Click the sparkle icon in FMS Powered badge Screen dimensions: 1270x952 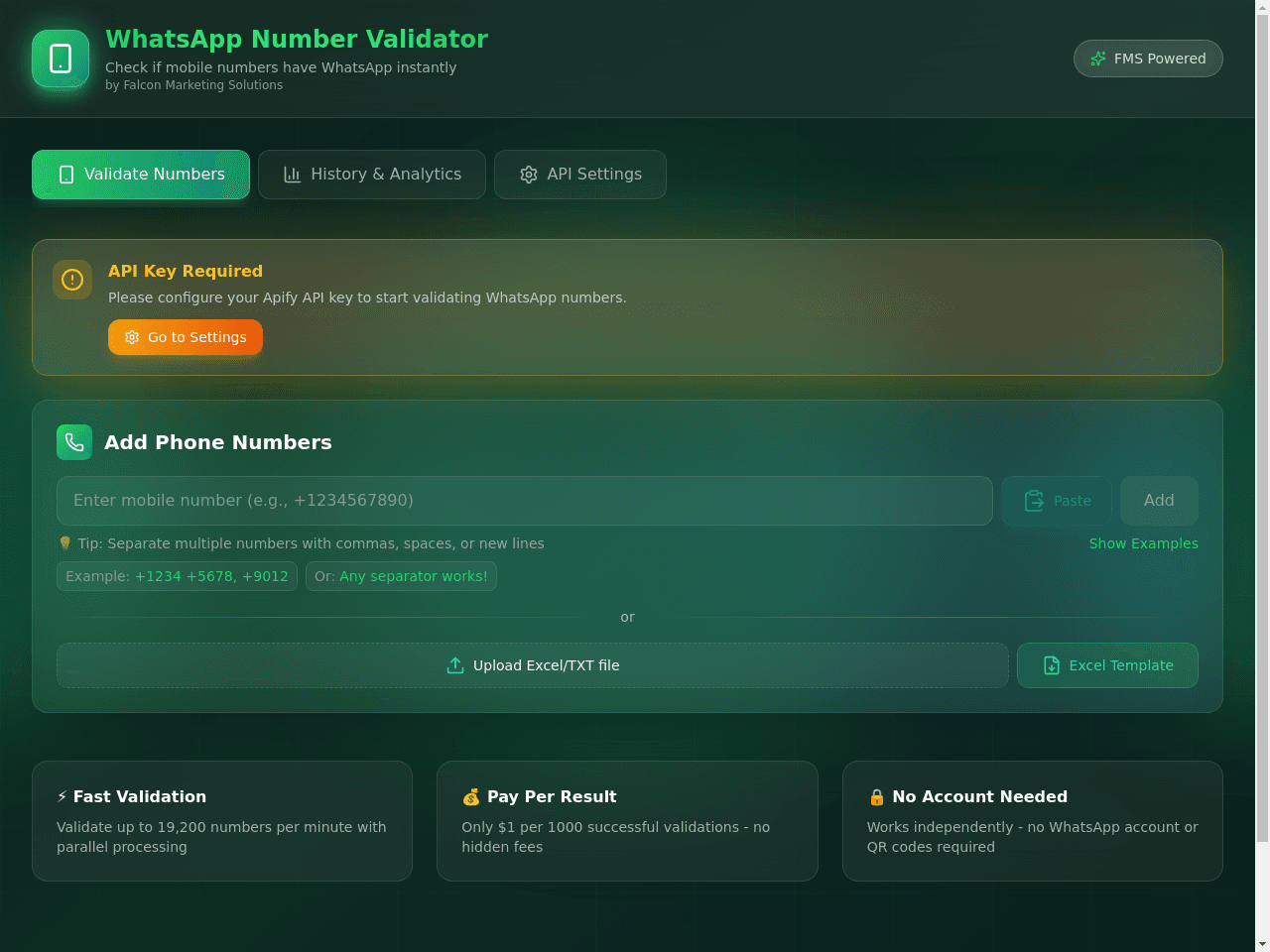tap(1098, 59)
